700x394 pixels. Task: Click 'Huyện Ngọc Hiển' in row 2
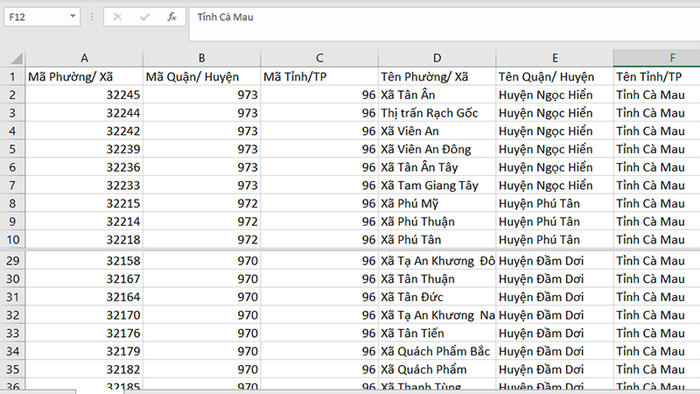pos(555,95)
